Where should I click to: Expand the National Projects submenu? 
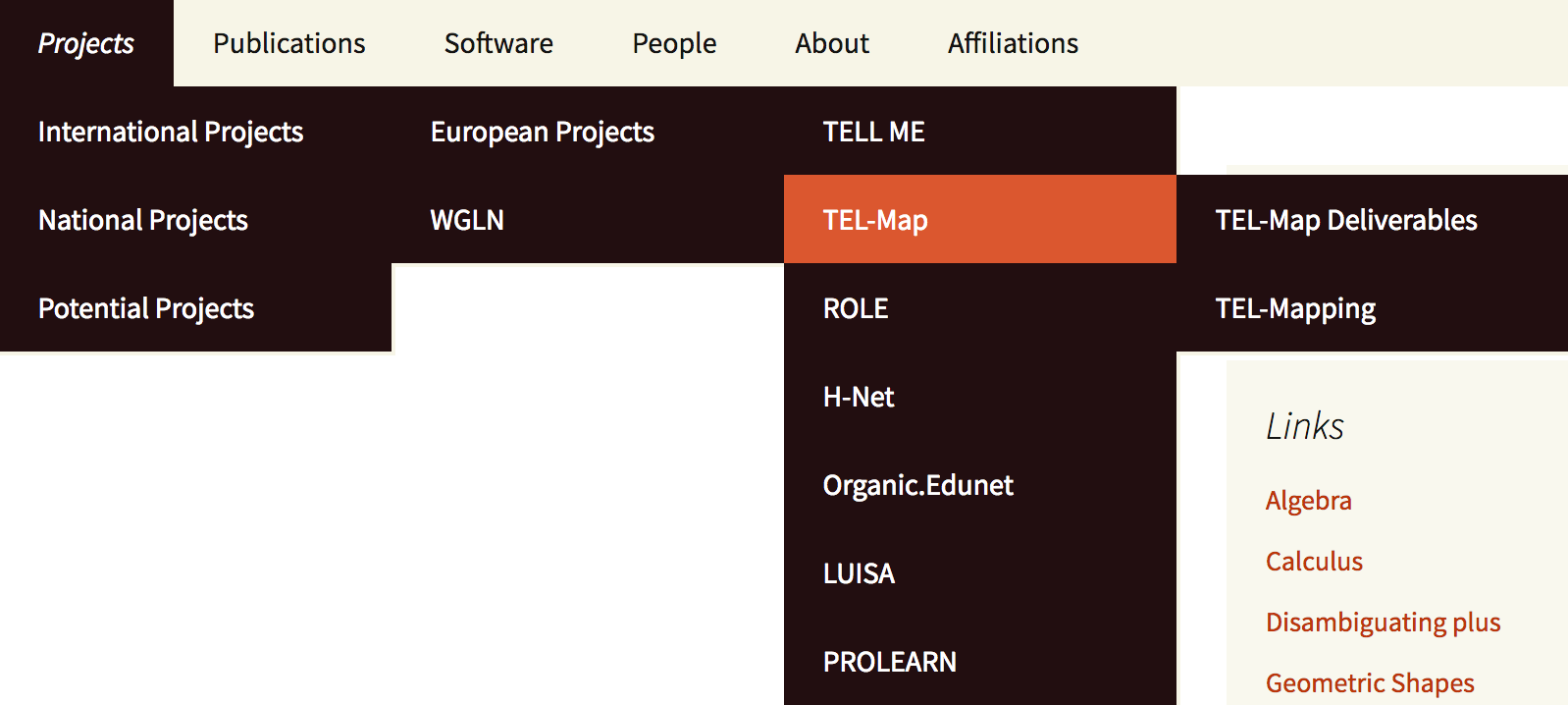(x=143, y=220)
